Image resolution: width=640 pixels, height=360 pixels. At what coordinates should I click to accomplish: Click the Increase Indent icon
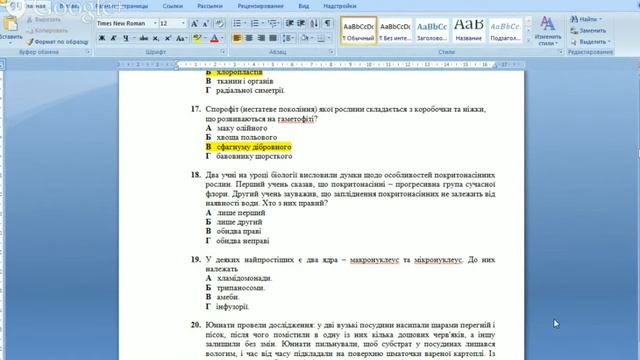coord(301,24)
